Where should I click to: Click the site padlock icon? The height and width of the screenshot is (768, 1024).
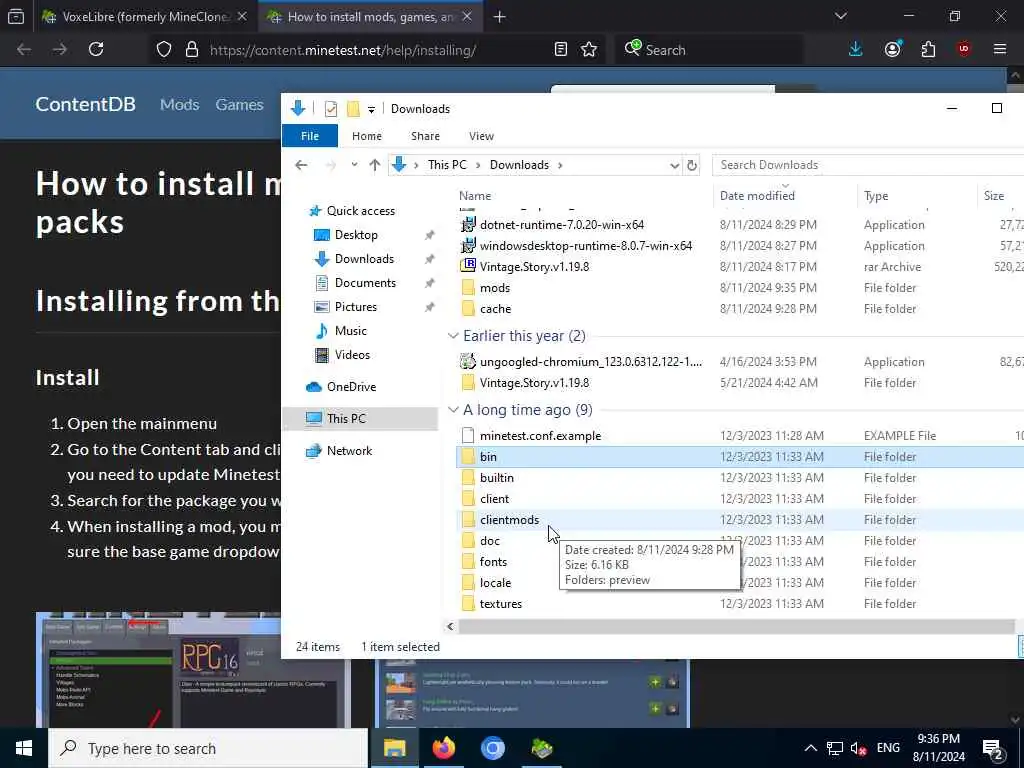coord(192,50)
